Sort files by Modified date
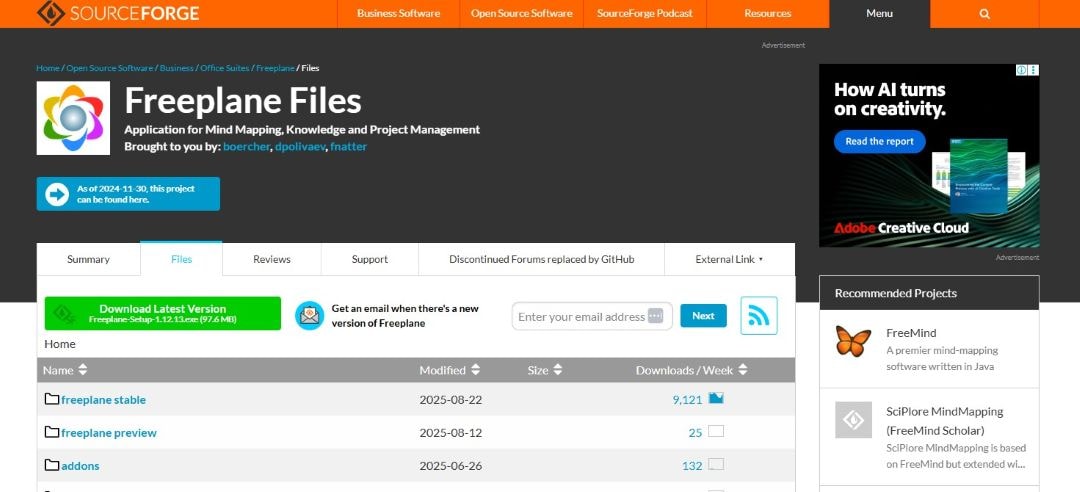The width and height of the screenshot is (1080, 492). point(450,370)
